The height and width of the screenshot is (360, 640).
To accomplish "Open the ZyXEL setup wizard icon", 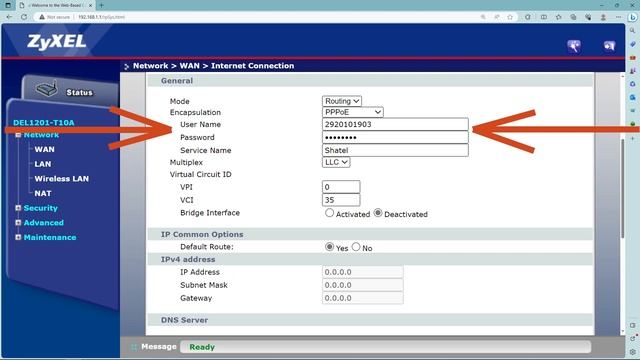I will [574, 46].
